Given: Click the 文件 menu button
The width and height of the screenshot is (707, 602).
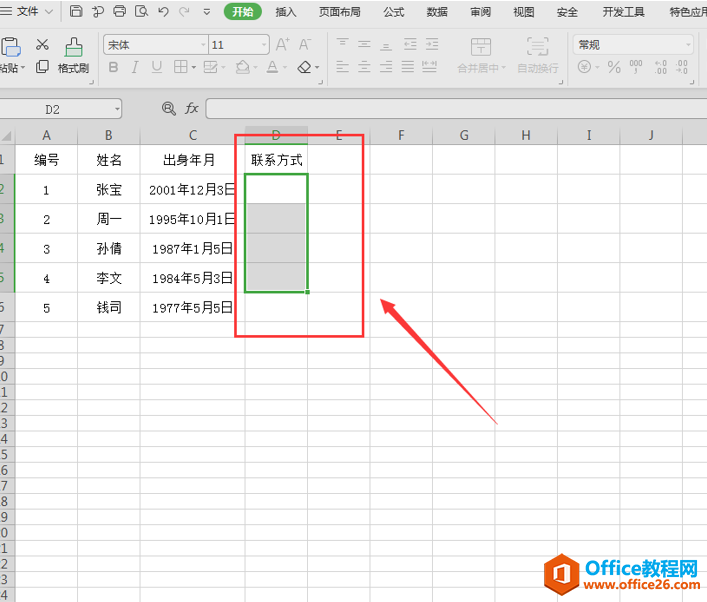Looking at the screenshot, I should 27,11.
